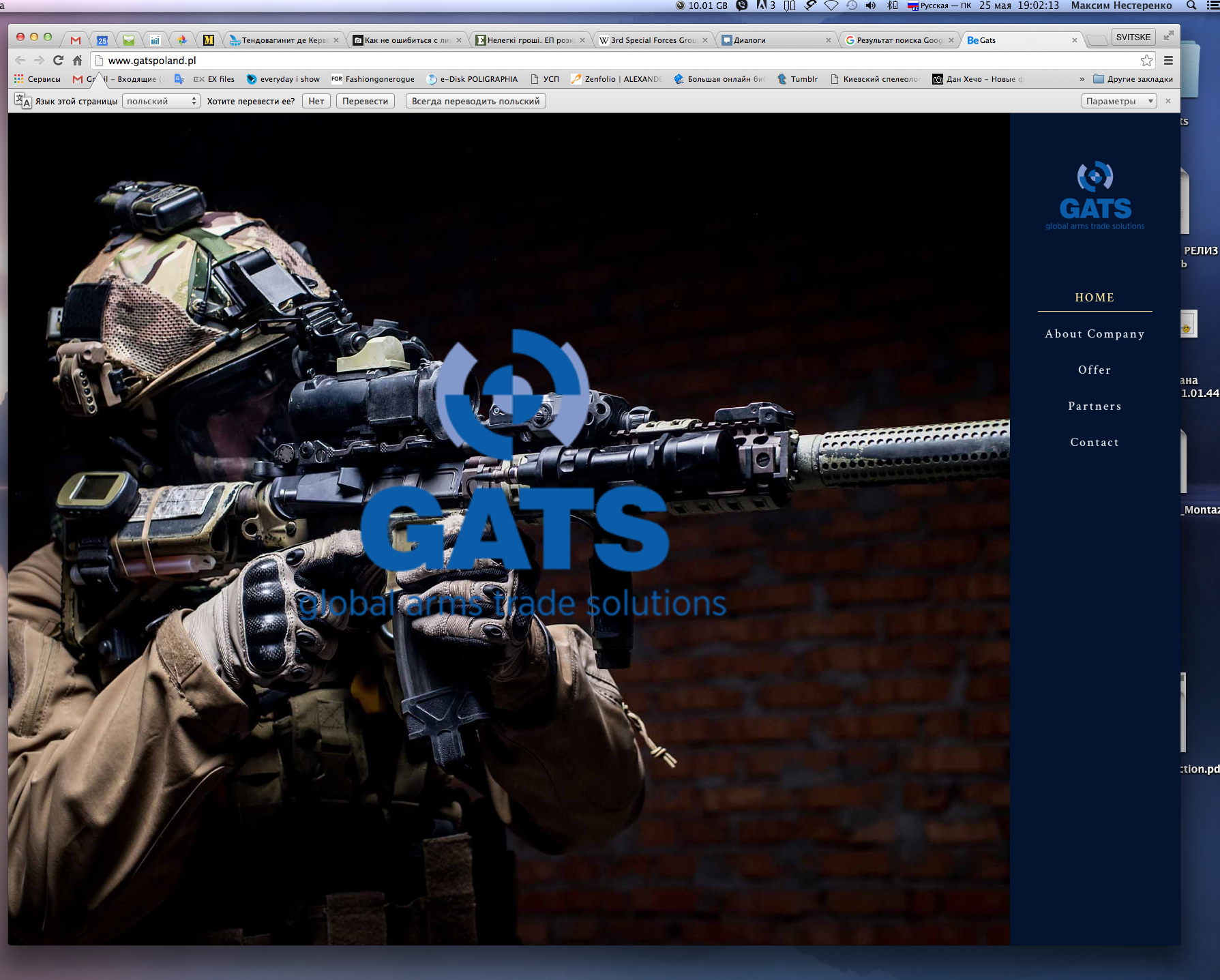Close the Gats tab
Screen dimensions: 1220x980
1075,40
